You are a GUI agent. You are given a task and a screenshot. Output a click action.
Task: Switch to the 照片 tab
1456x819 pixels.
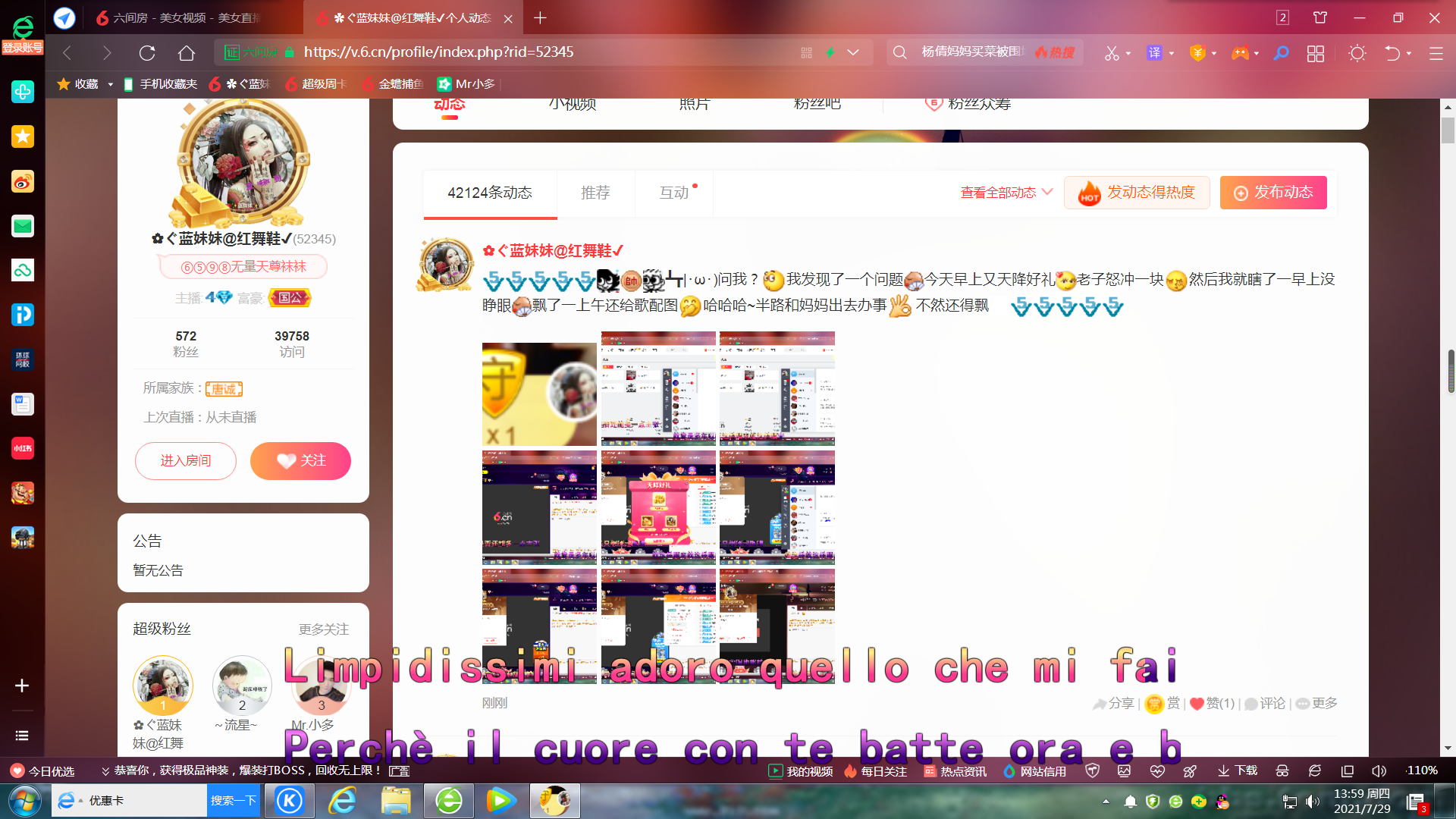click(x=695, y=104)
